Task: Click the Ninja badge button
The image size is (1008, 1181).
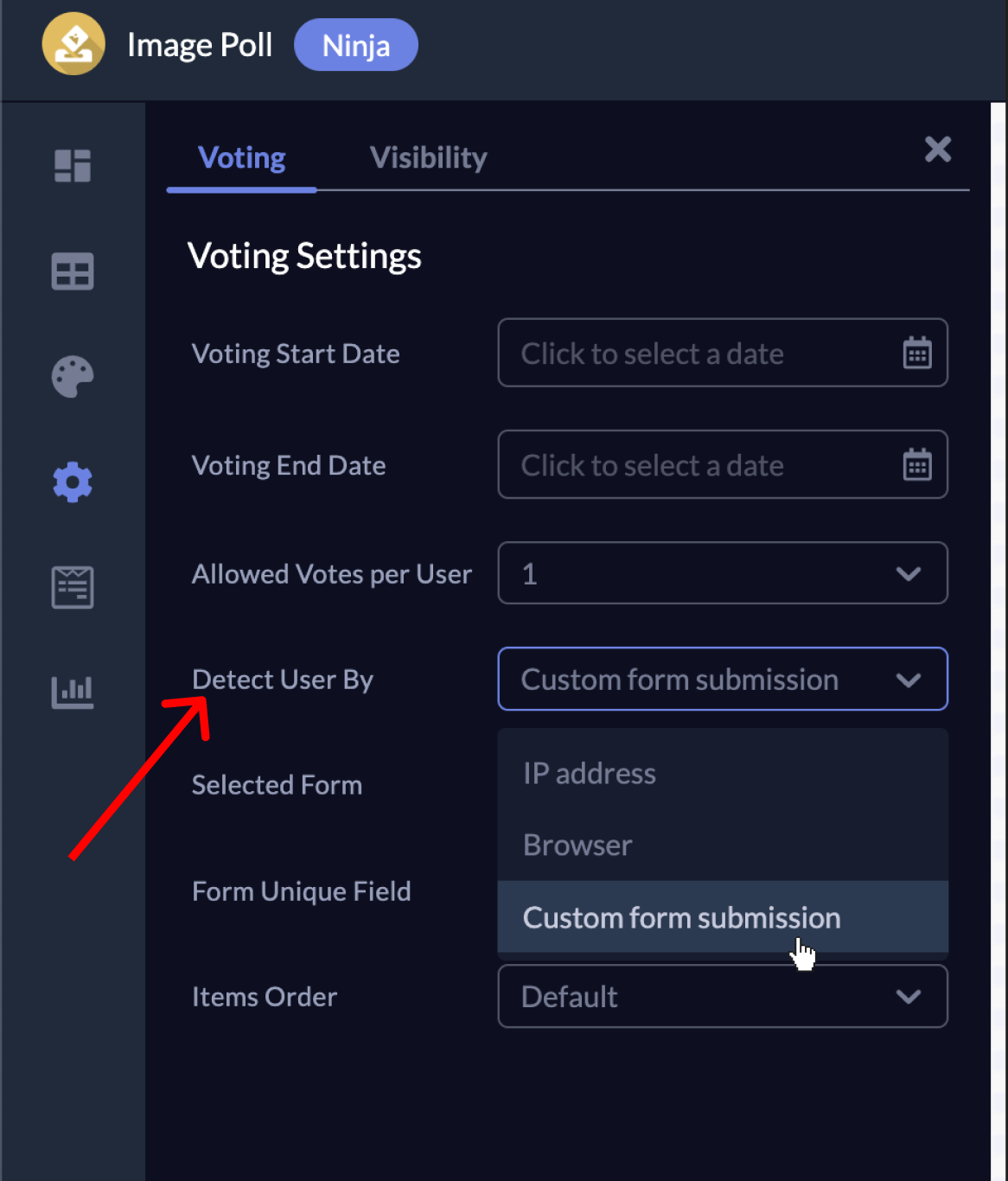Action: pos(355,44)
